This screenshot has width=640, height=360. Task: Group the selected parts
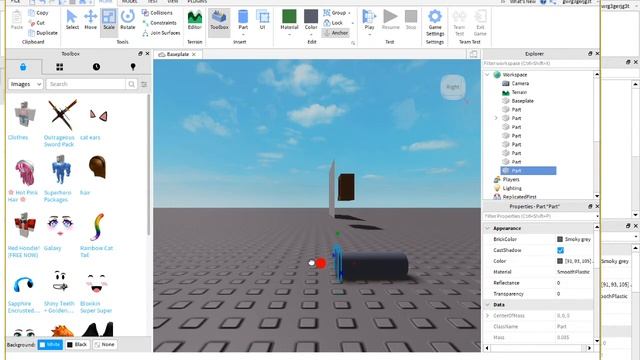pyautogui.click(x=335, y=13)
